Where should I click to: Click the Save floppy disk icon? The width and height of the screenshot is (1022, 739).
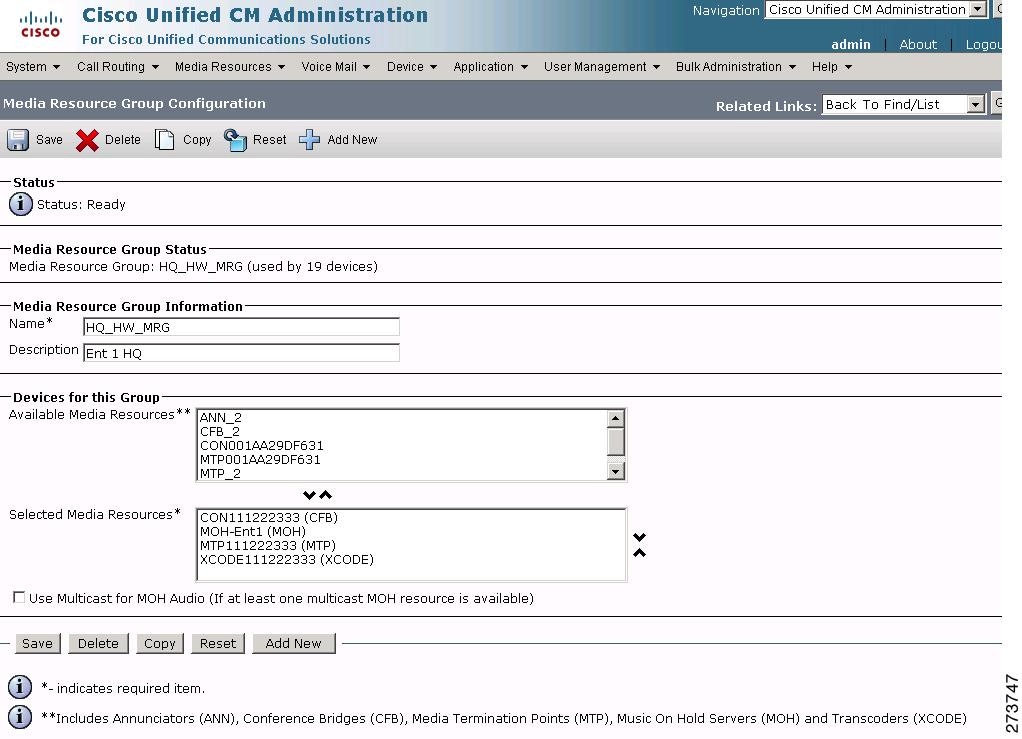coord(18,139)
